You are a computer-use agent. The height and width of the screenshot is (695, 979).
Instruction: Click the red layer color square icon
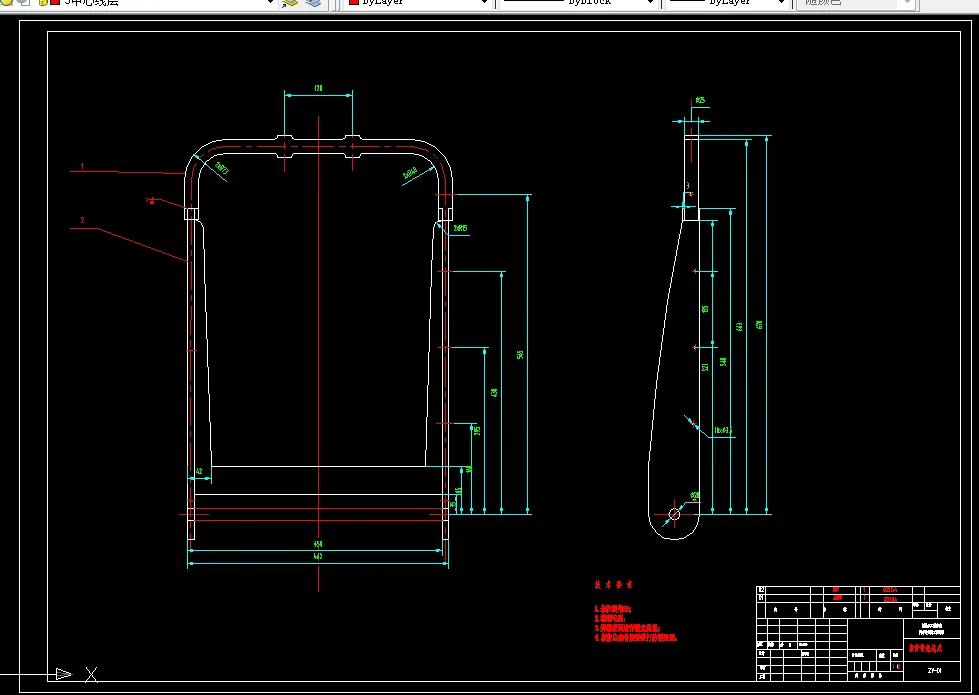coord(55,3)
